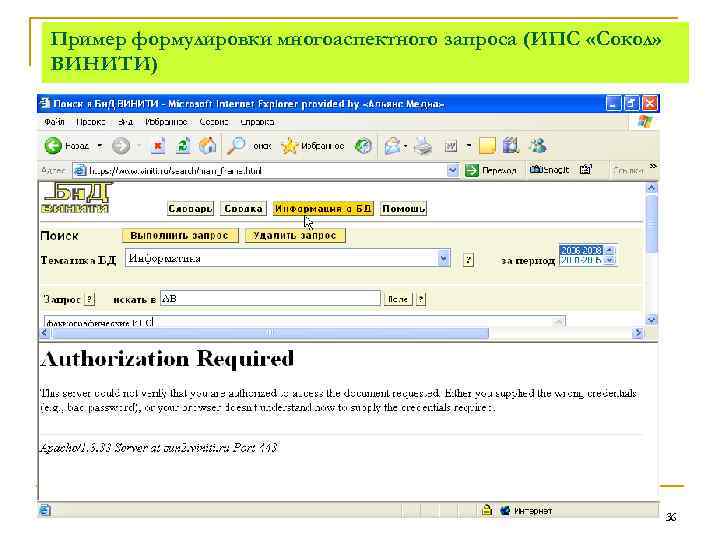
Task: Click the frame's horizontal scrollbar thumb
Action: [270, 333]
